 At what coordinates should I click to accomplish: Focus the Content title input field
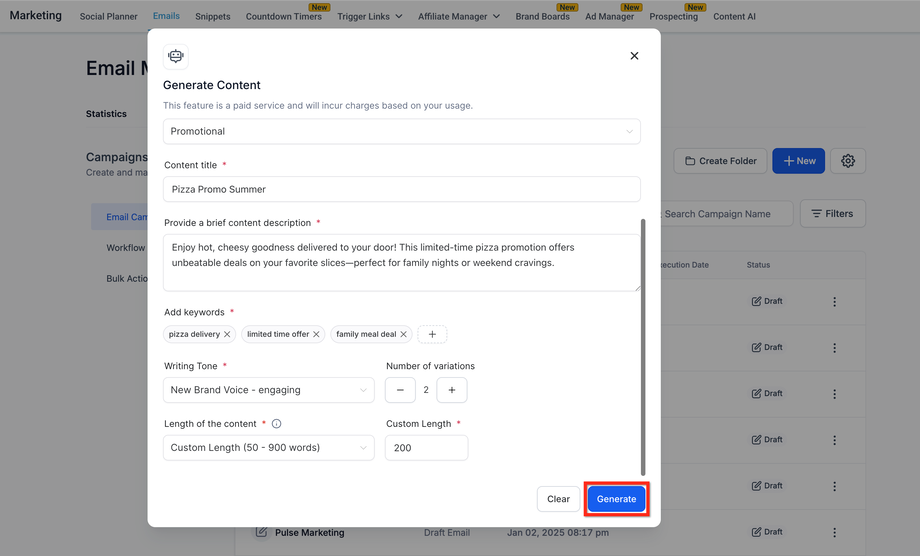[x=401, y=189]
